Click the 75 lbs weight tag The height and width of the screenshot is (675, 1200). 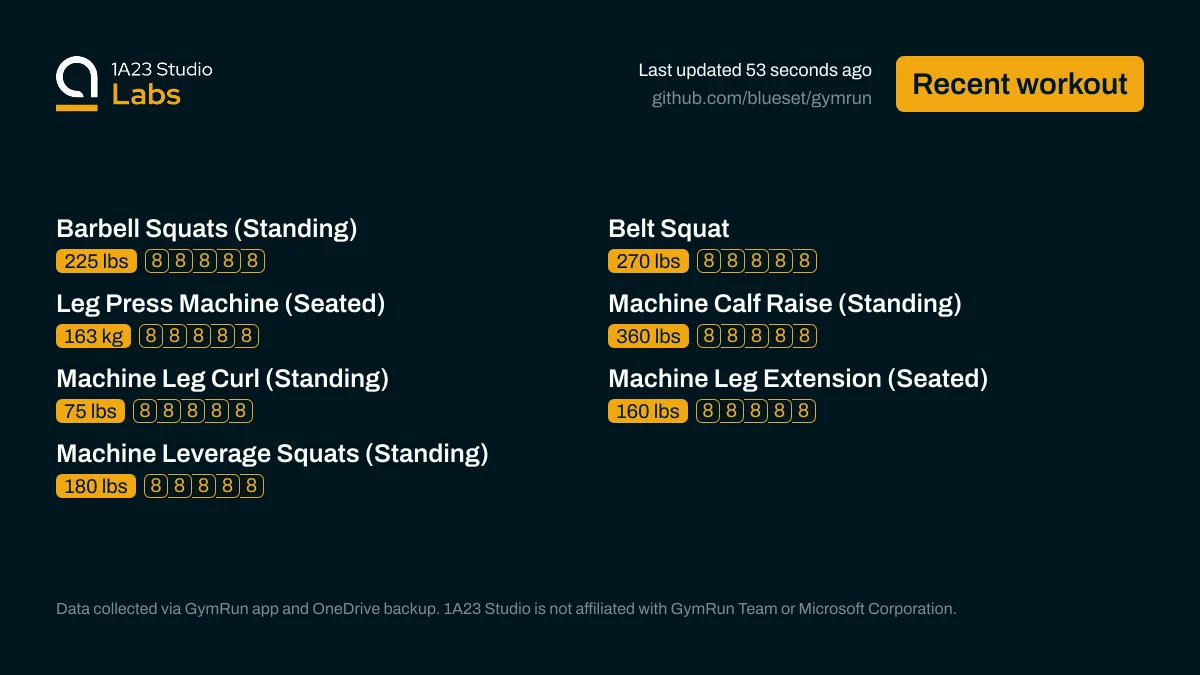pyautogui.click(x=90, y=411)
